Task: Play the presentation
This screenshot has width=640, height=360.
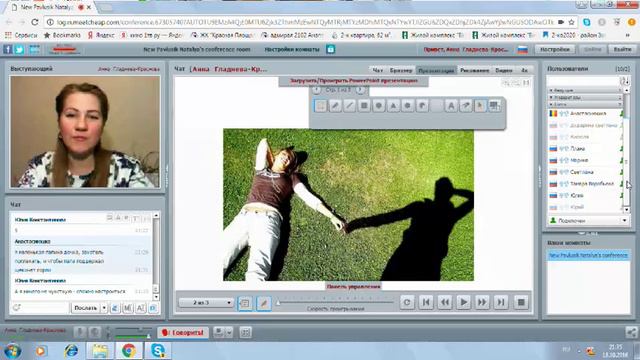Action: click(x=463, y=302)
